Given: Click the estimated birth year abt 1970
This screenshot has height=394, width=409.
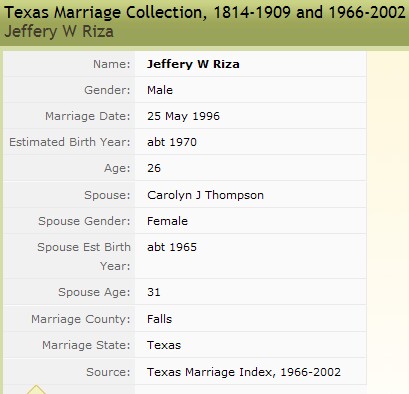Looking at the screenshot, I should (172, 142).
